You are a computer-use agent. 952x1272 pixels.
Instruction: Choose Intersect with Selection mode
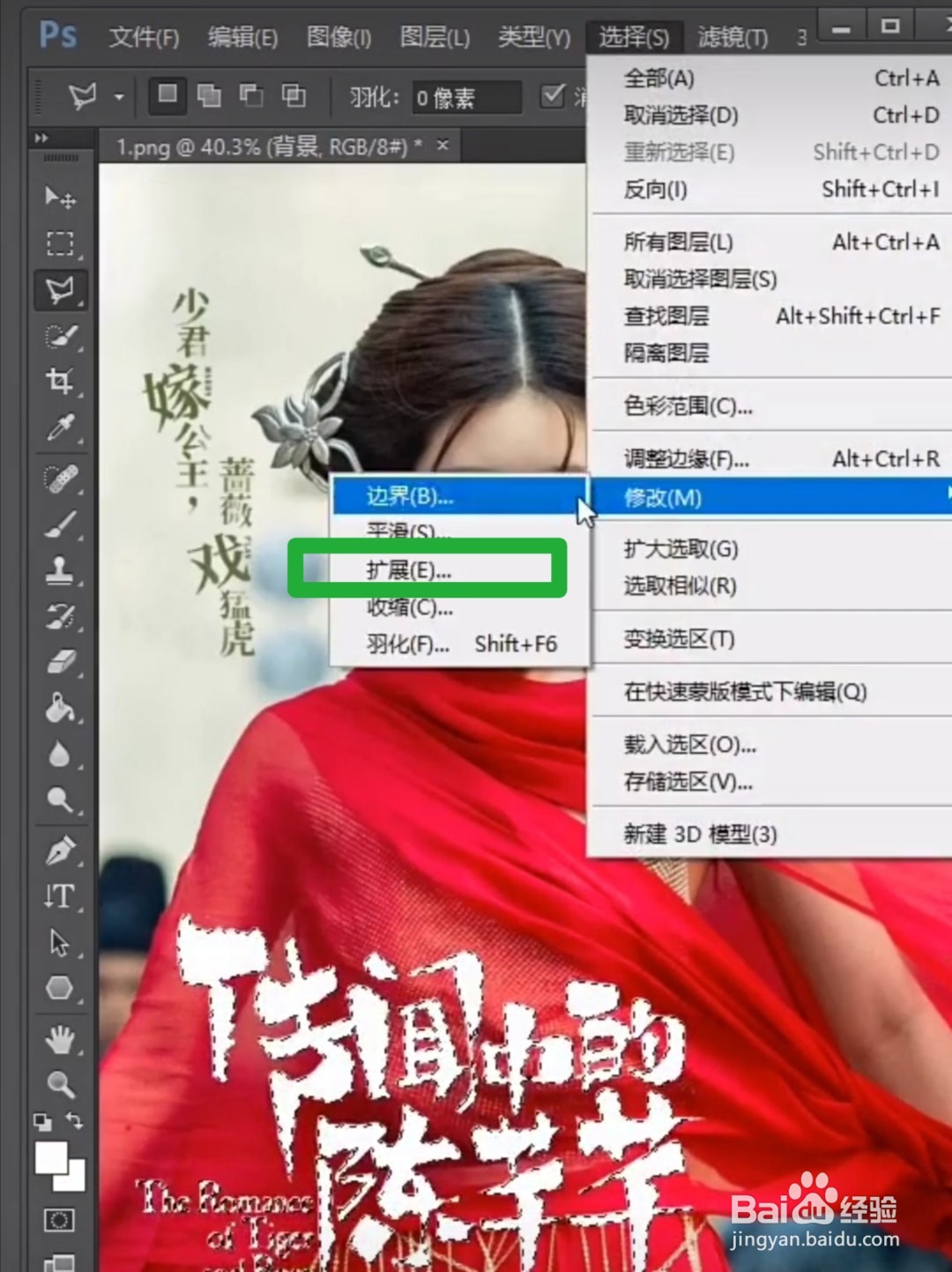point(294,94)
